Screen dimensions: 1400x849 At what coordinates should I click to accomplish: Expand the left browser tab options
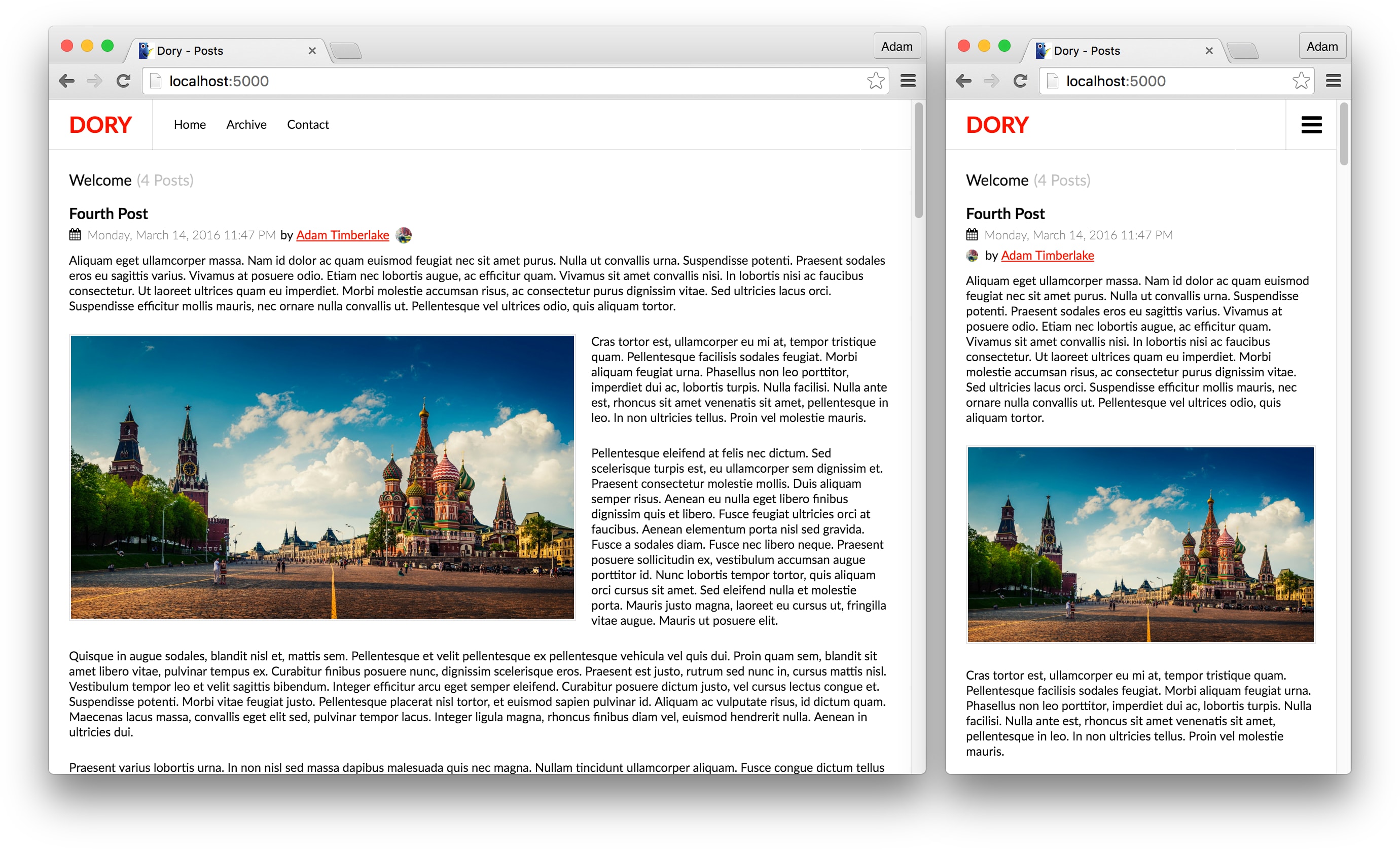[x=908, y=81]
